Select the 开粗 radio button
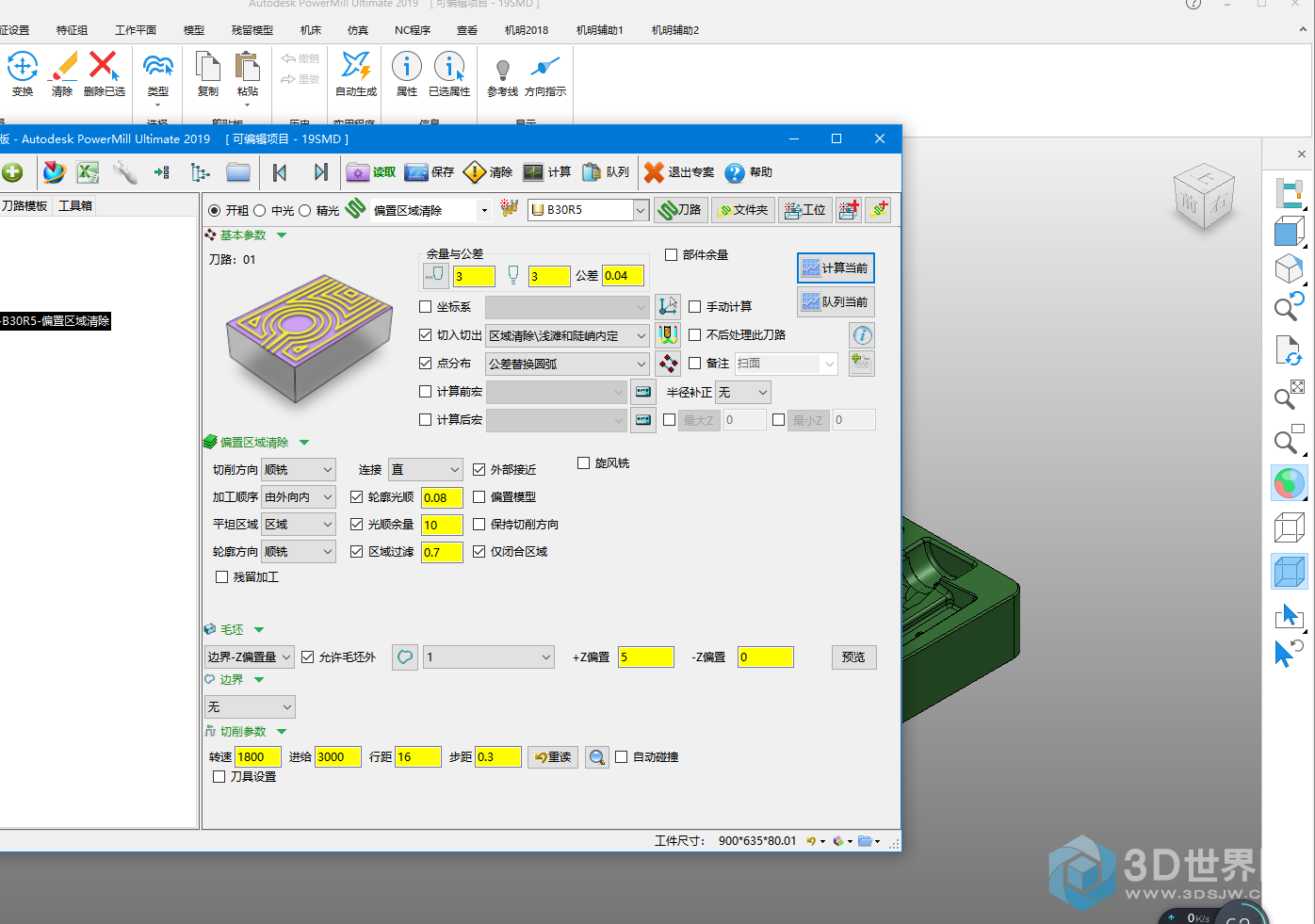The height and width of the screenshot is (924, 1315). coord(215,211)
